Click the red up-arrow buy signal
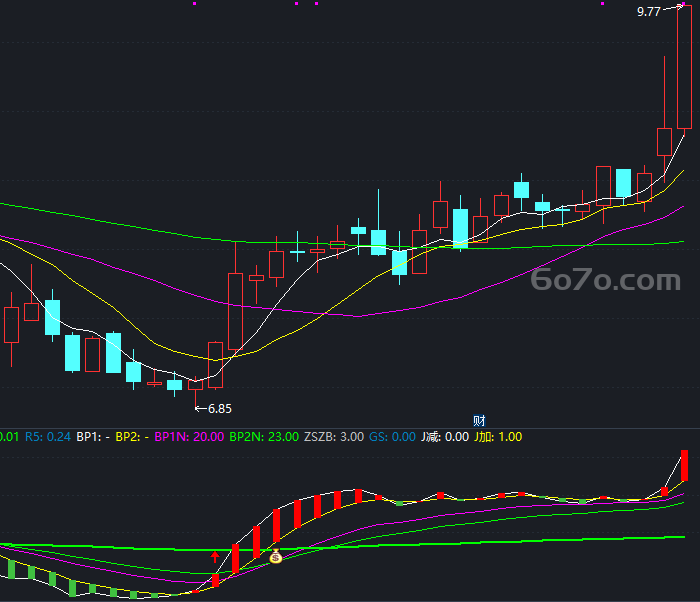Viewport: 700px width, 602px height. [215, 556]
